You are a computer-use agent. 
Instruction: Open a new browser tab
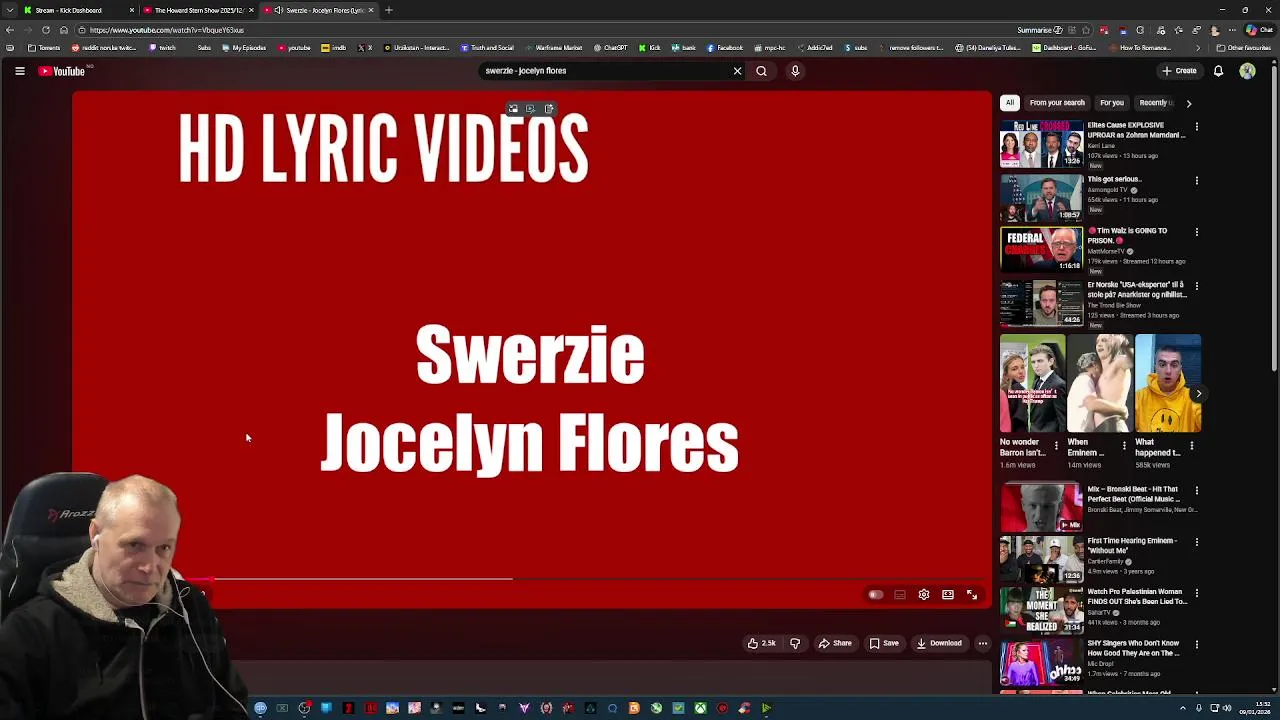tap(389, 10)
